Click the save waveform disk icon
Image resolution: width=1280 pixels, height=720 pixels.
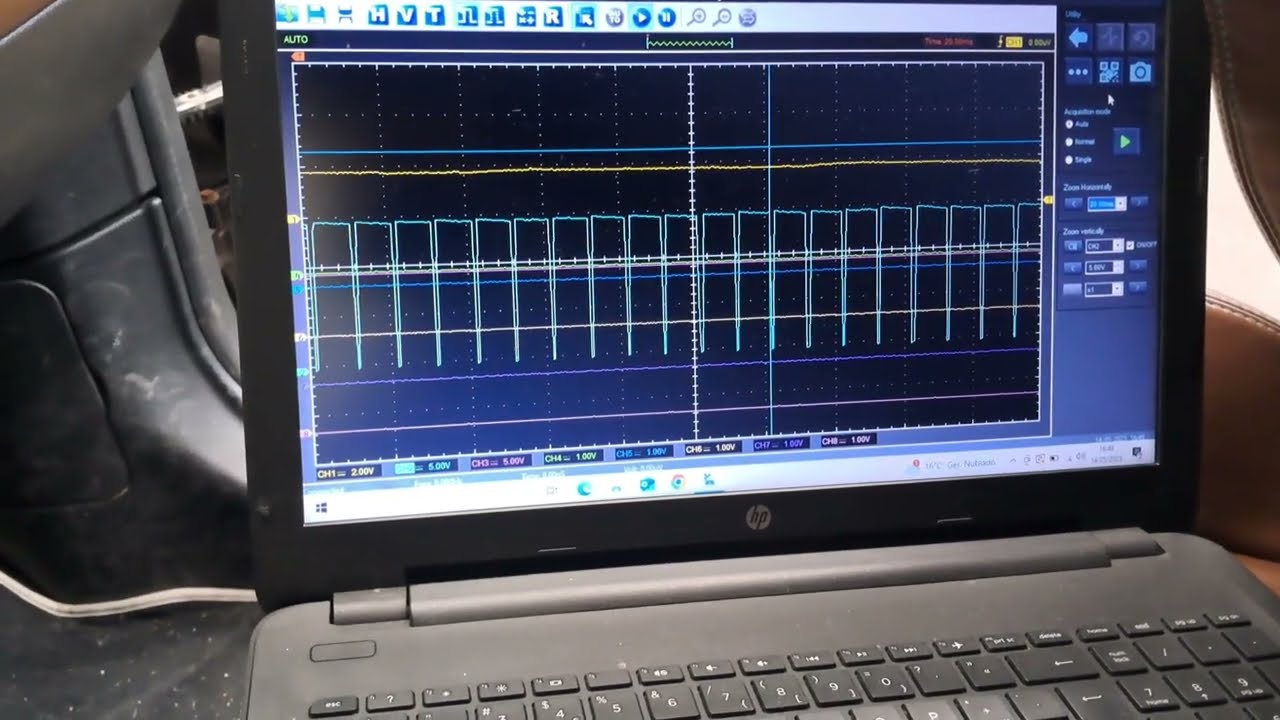316,15
